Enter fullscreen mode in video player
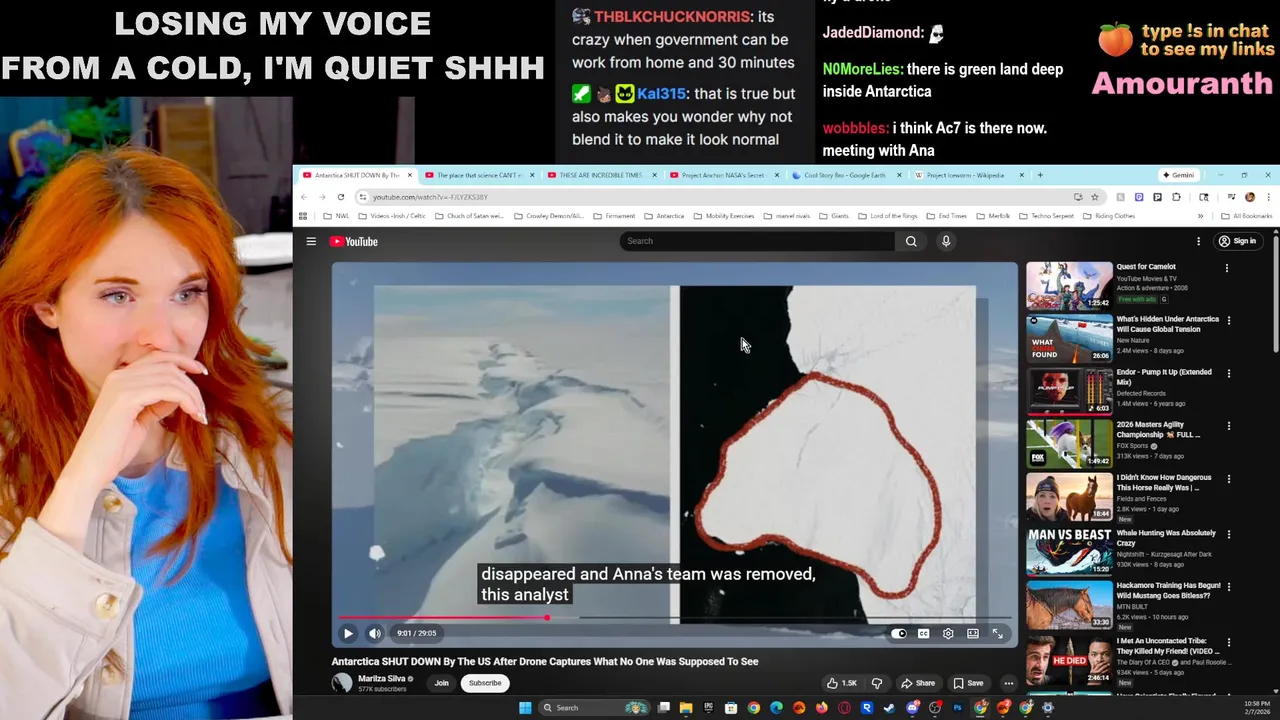1280x720 pixels. tap(997, 633)
